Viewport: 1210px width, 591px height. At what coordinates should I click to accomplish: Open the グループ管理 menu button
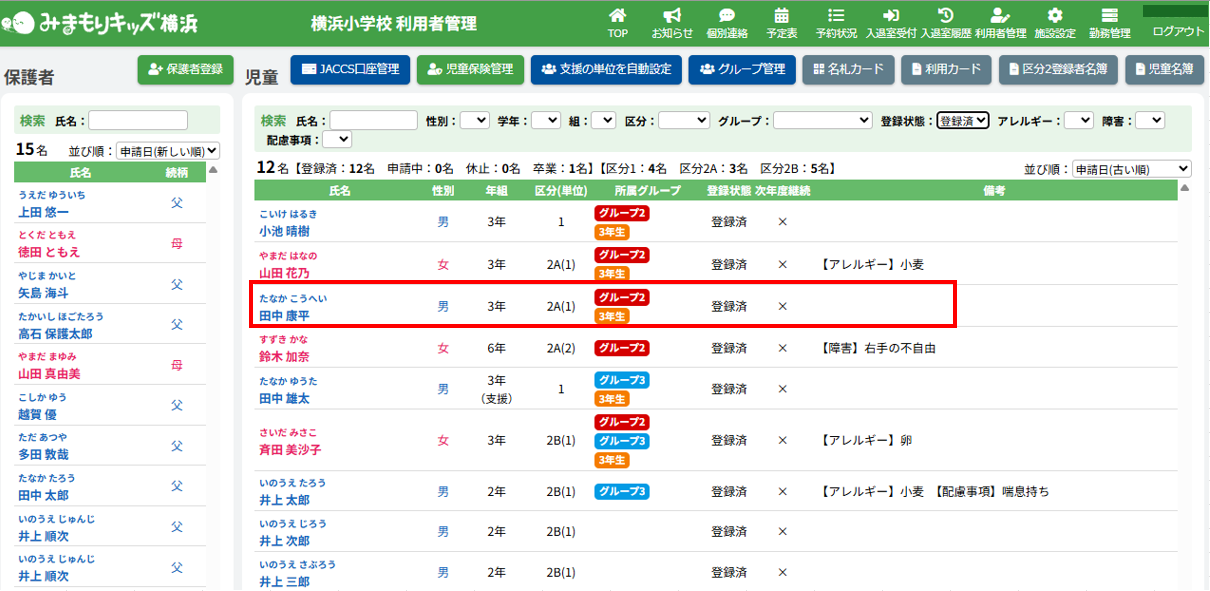(742, 69)
